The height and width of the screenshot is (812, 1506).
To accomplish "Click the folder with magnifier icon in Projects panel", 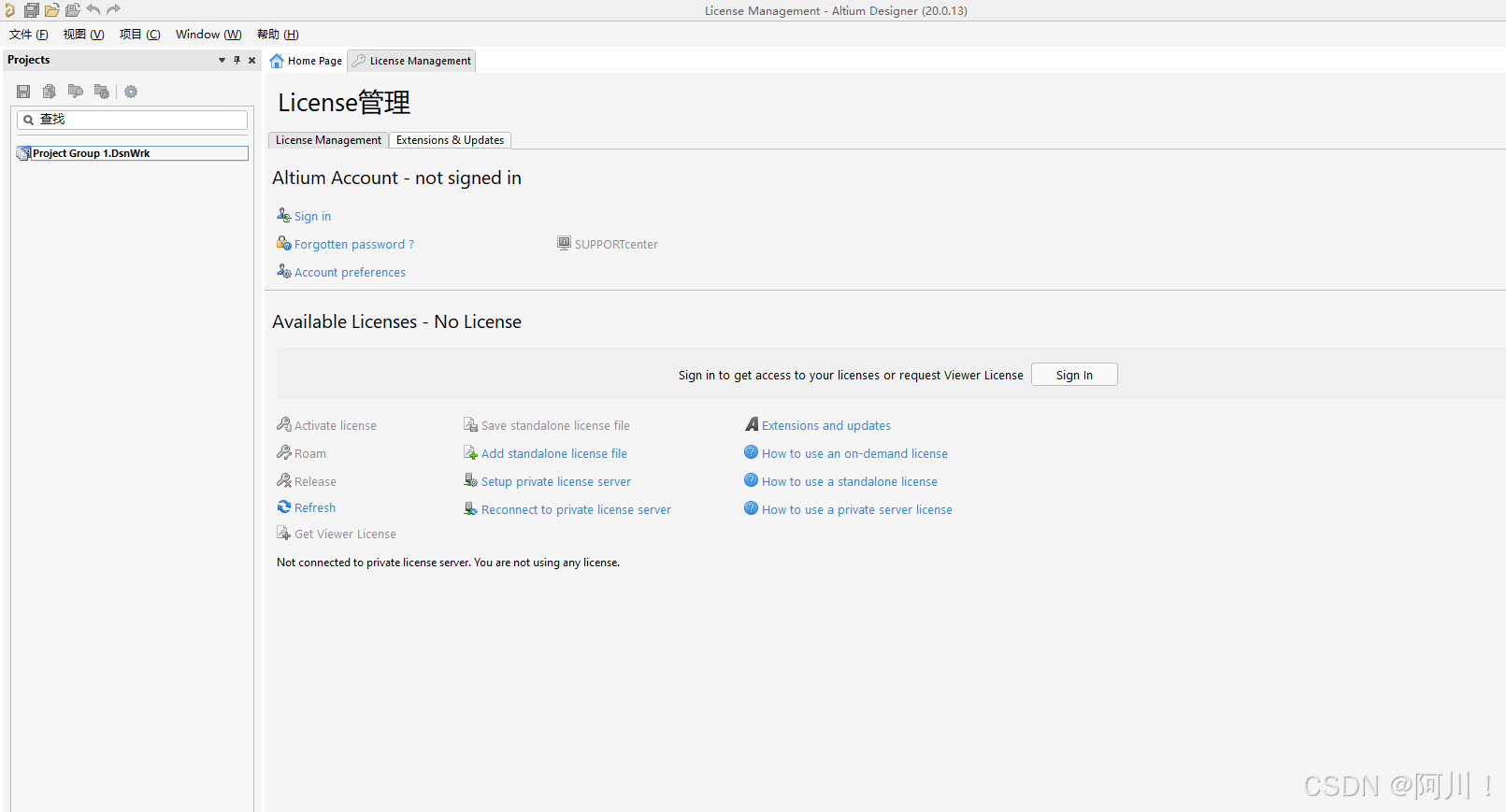I will click(x=76, y=92).
